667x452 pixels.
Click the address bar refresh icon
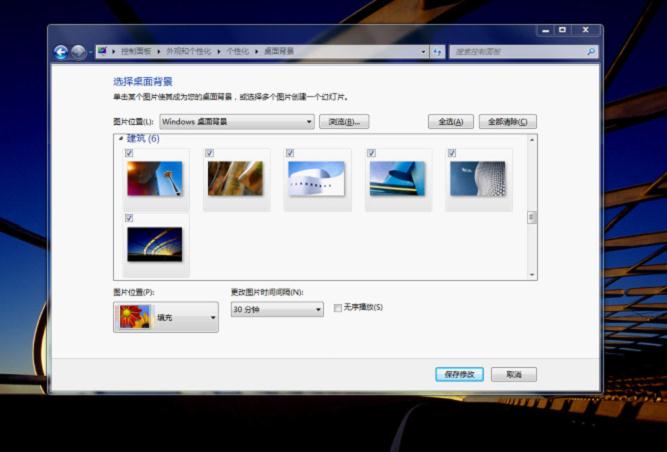click(437, 51)
